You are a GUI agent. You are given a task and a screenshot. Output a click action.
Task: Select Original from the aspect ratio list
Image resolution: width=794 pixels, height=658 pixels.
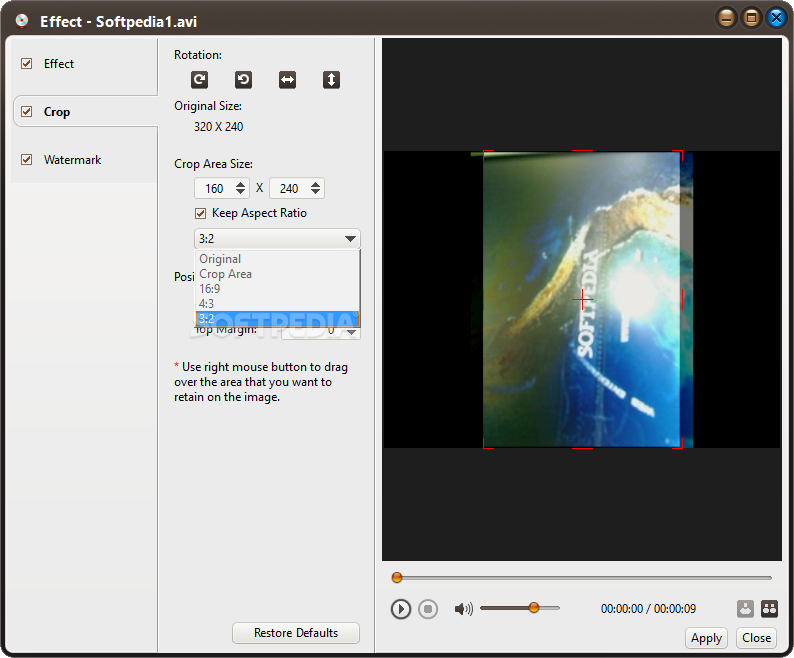click(x=277, y=259)
